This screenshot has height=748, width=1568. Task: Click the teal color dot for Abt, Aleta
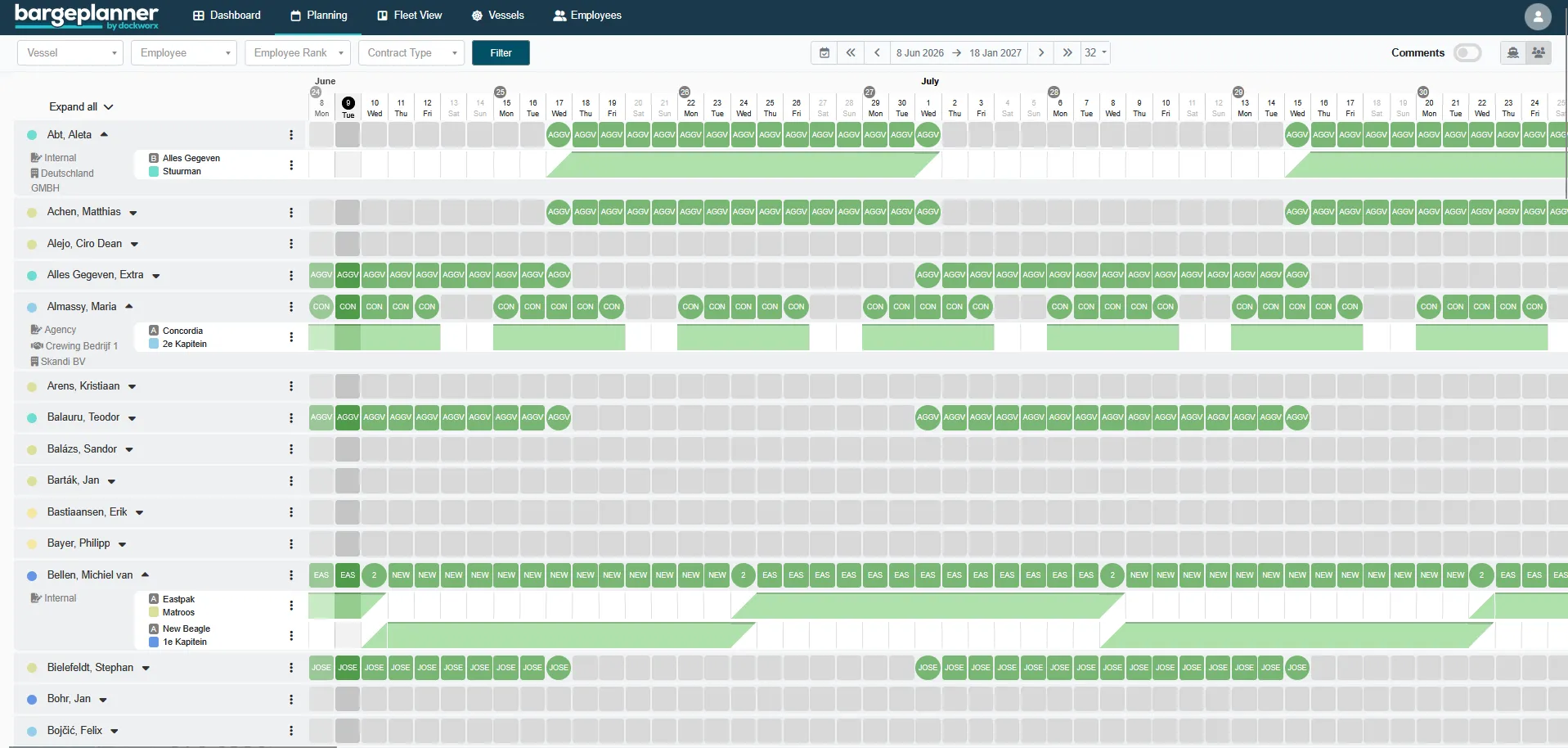[32, 135]
